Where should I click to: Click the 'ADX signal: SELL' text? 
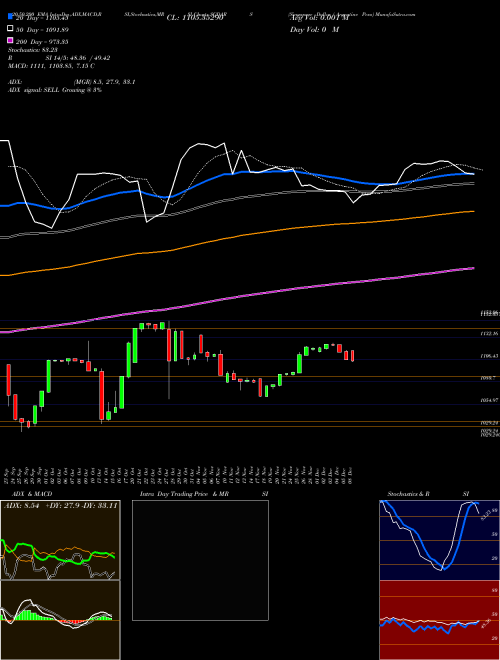(x=55, y=90)
